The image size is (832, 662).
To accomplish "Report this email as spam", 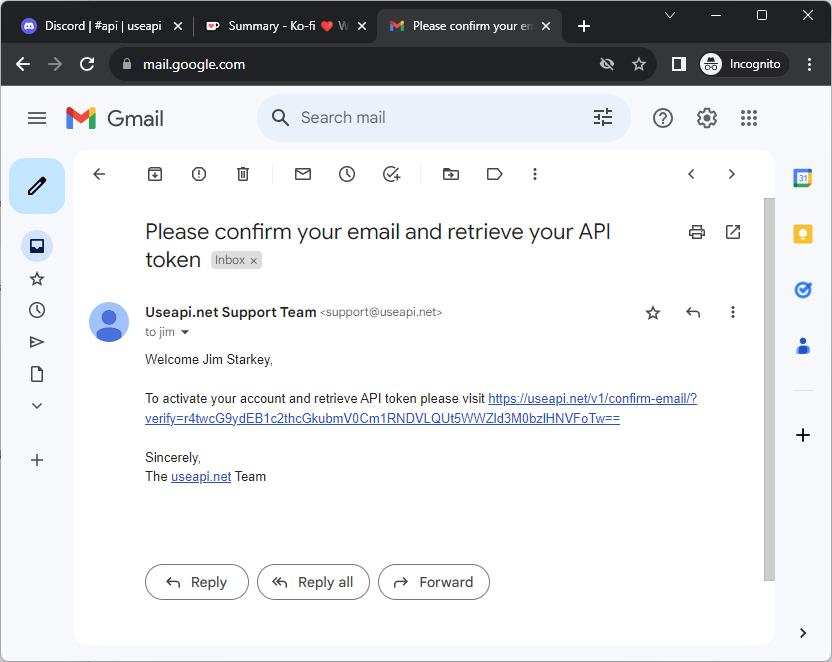I will click(x=199, y=174).
